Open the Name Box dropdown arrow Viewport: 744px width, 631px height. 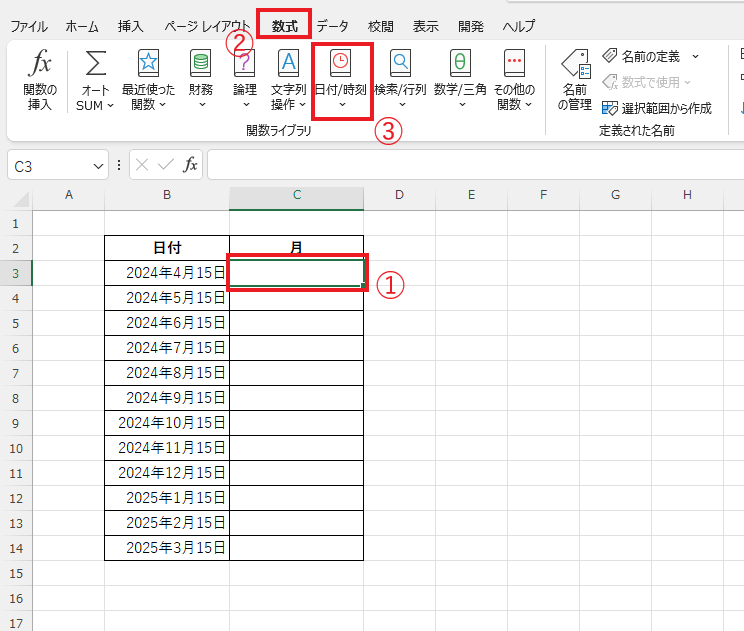tap(98, 167)
